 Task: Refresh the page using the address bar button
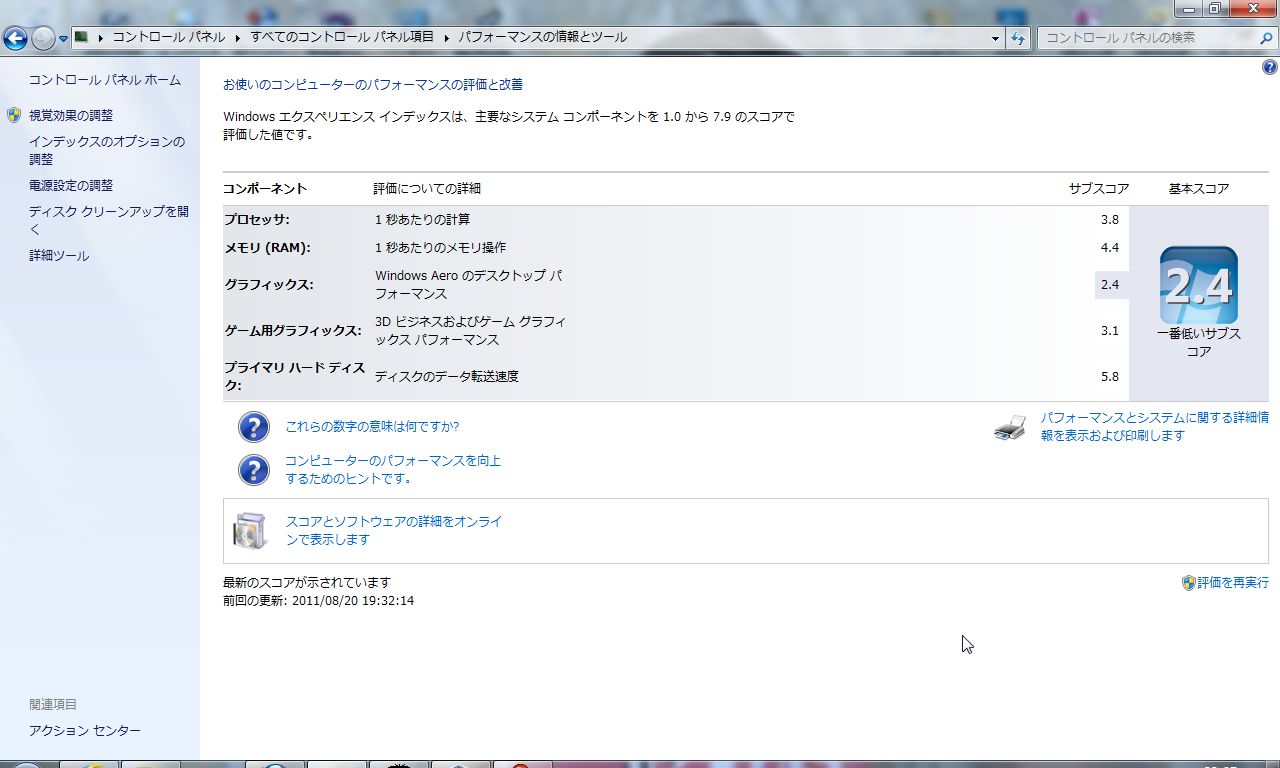coord(1018,38)
